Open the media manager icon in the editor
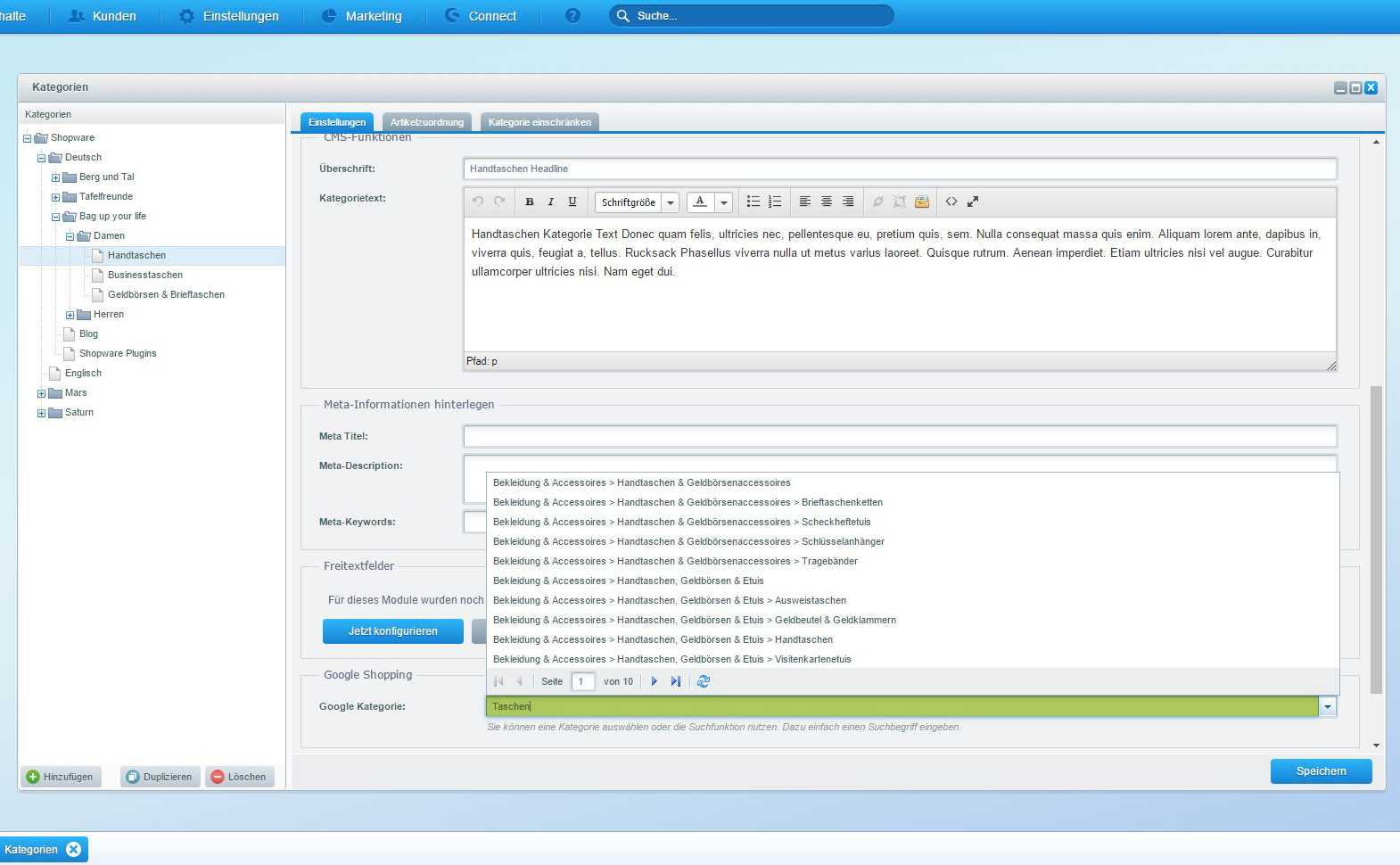This screenshot has width=1400, height=865. (x=922, y=202)
